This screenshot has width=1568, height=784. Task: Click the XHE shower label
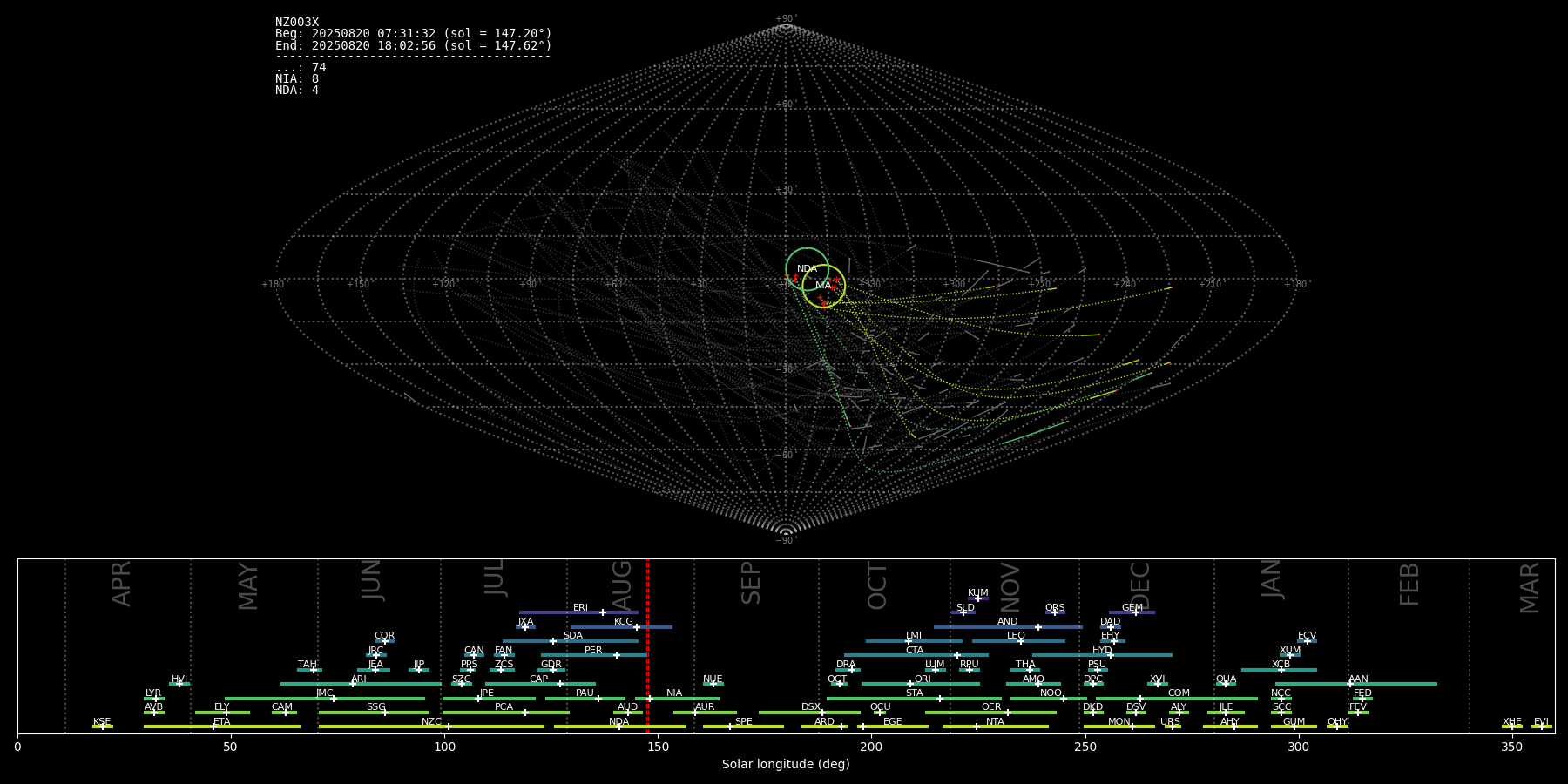pos(1511,722)
